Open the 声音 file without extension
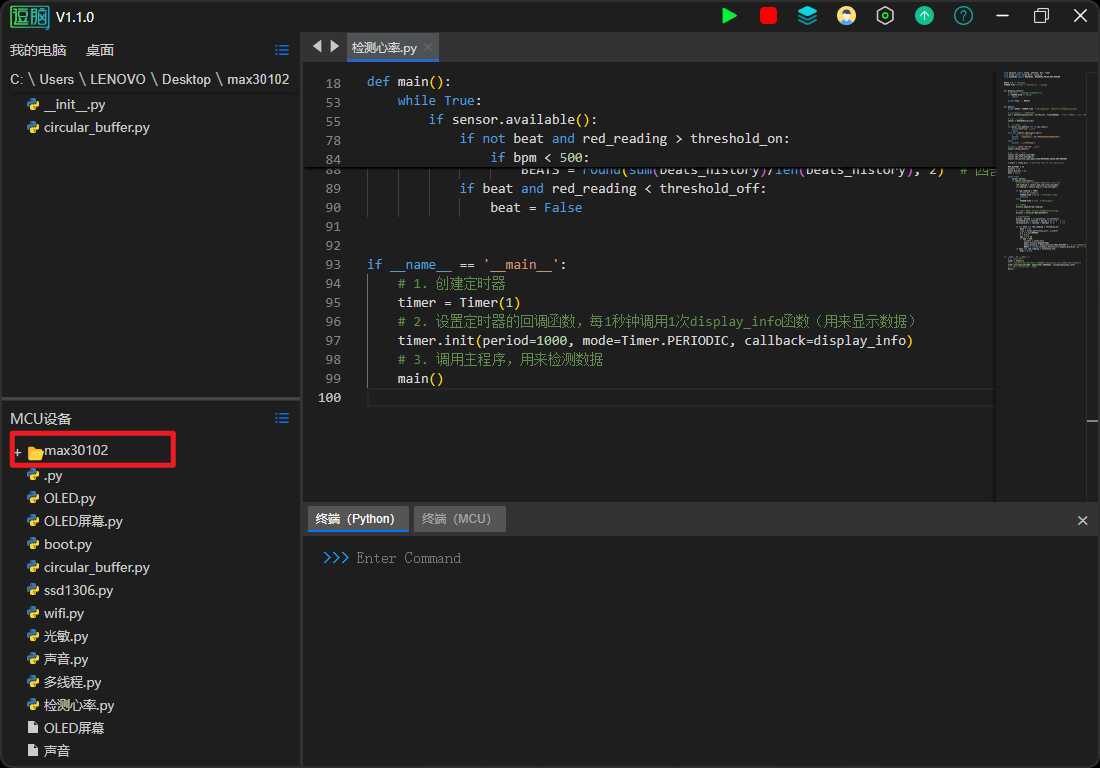The height and width of the screenshot is (768, 1100). coord(56,751)
